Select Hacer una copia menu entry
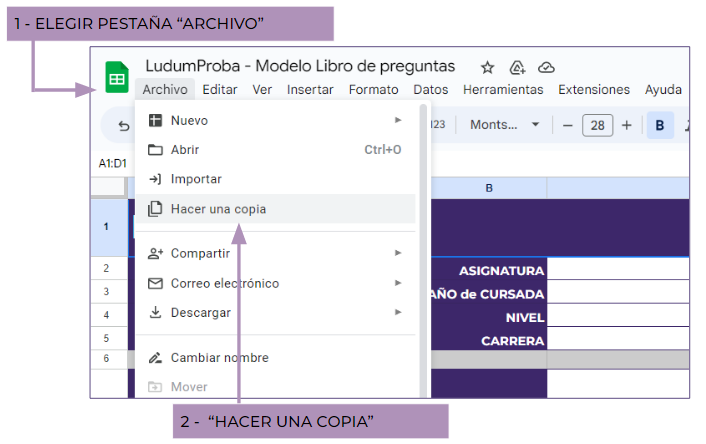Image resolution: width=706 pixels, height=444 pixels. click(218, 209)
